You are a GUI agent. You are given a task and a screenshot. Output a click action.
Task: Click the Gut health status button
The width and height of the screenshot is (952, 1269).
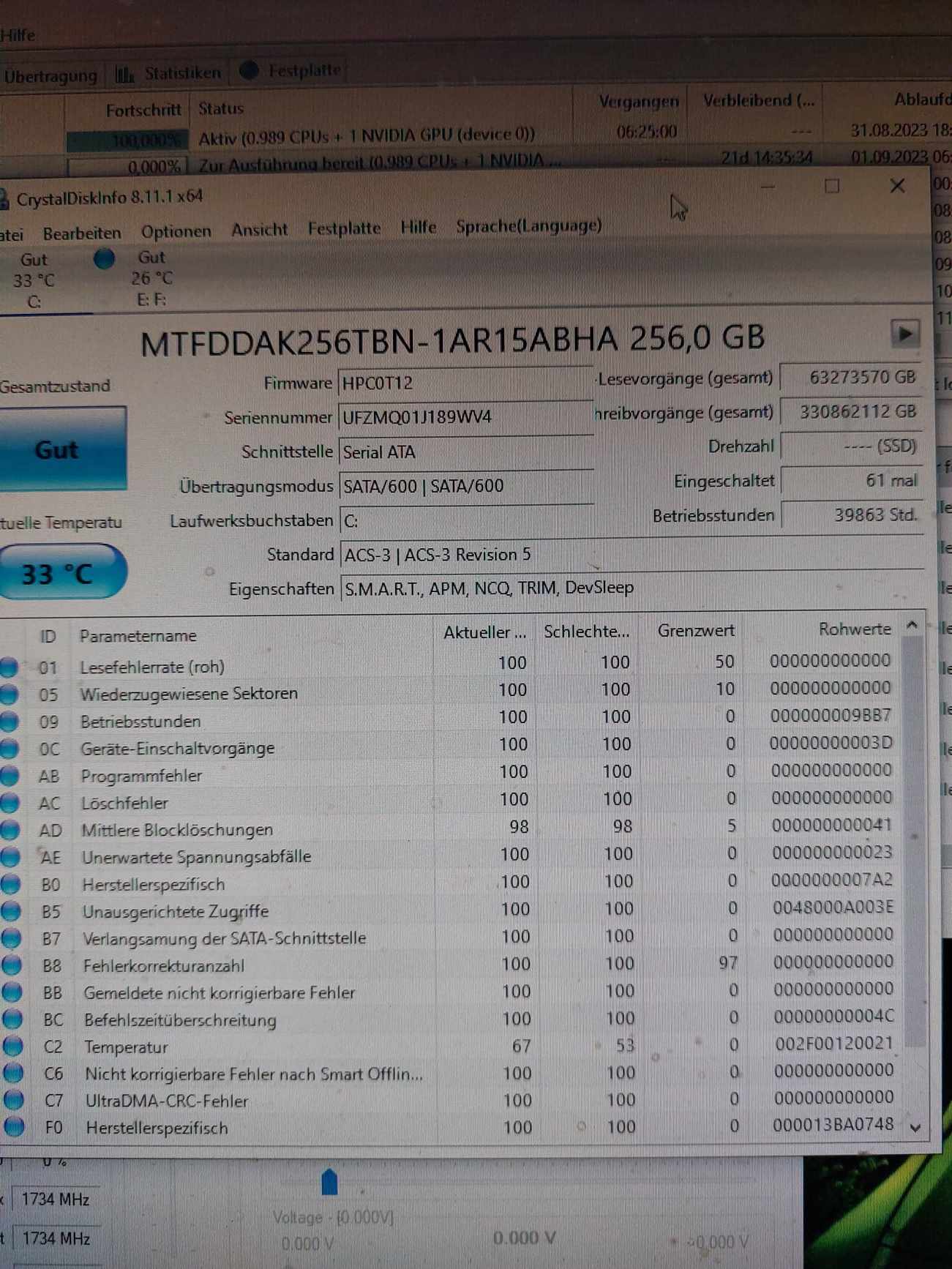coord(61,449)
